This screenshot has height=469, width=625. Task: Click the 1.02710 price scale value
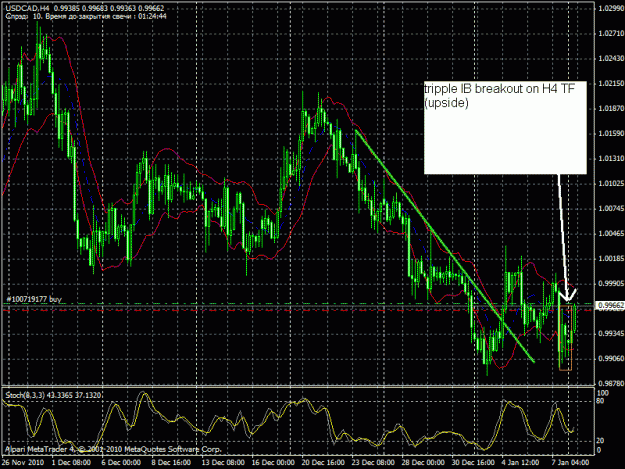[x=611, y=33]
